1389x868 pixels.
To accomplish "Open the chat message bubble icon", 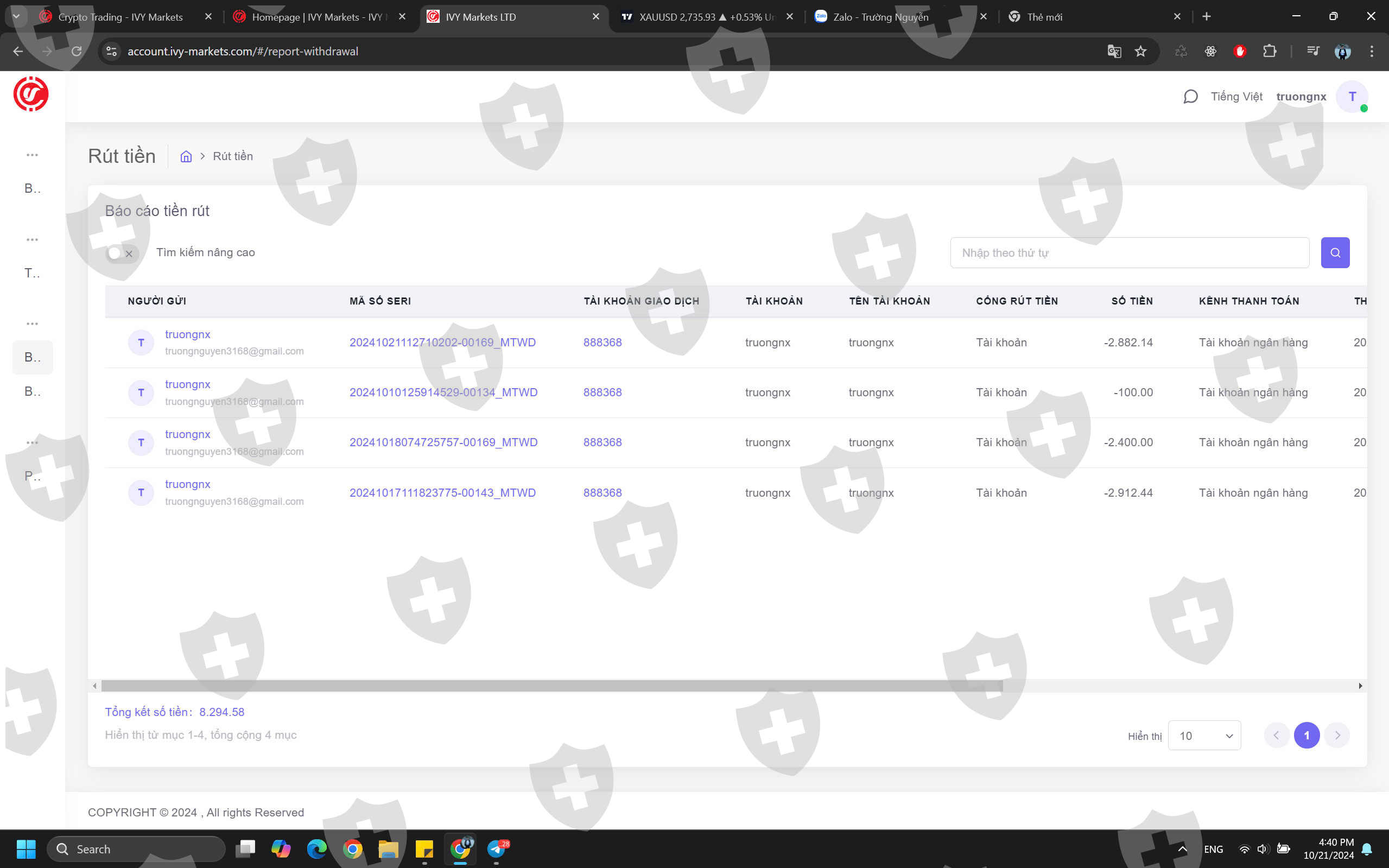I will (x=1190, y=97).
